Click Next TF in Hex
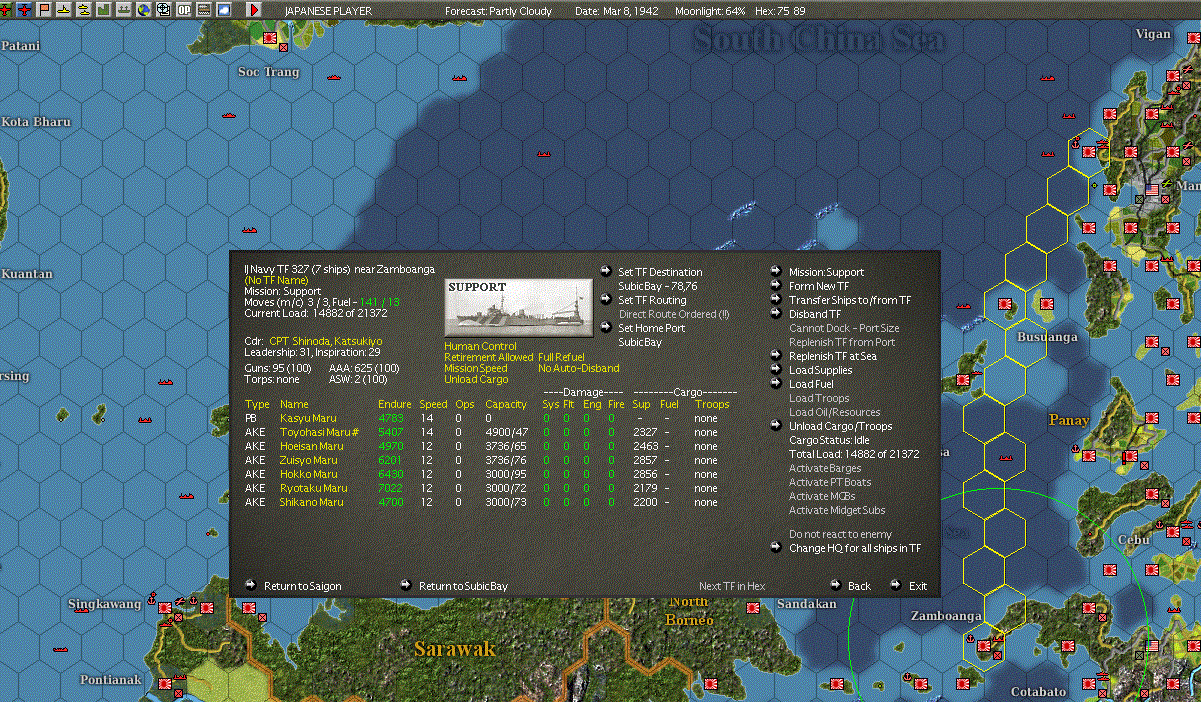Viewport: 1201px width, 702px height. coord(732,585)
